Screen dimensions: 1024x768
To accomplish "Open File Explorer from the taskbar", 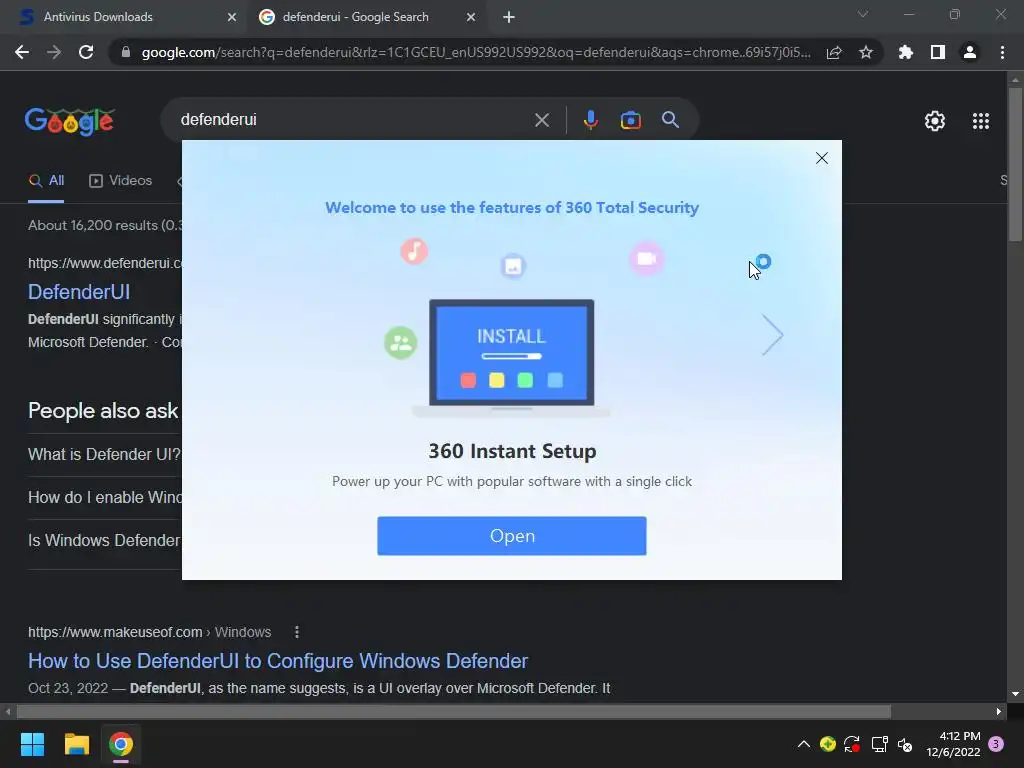I will point(76,744).
